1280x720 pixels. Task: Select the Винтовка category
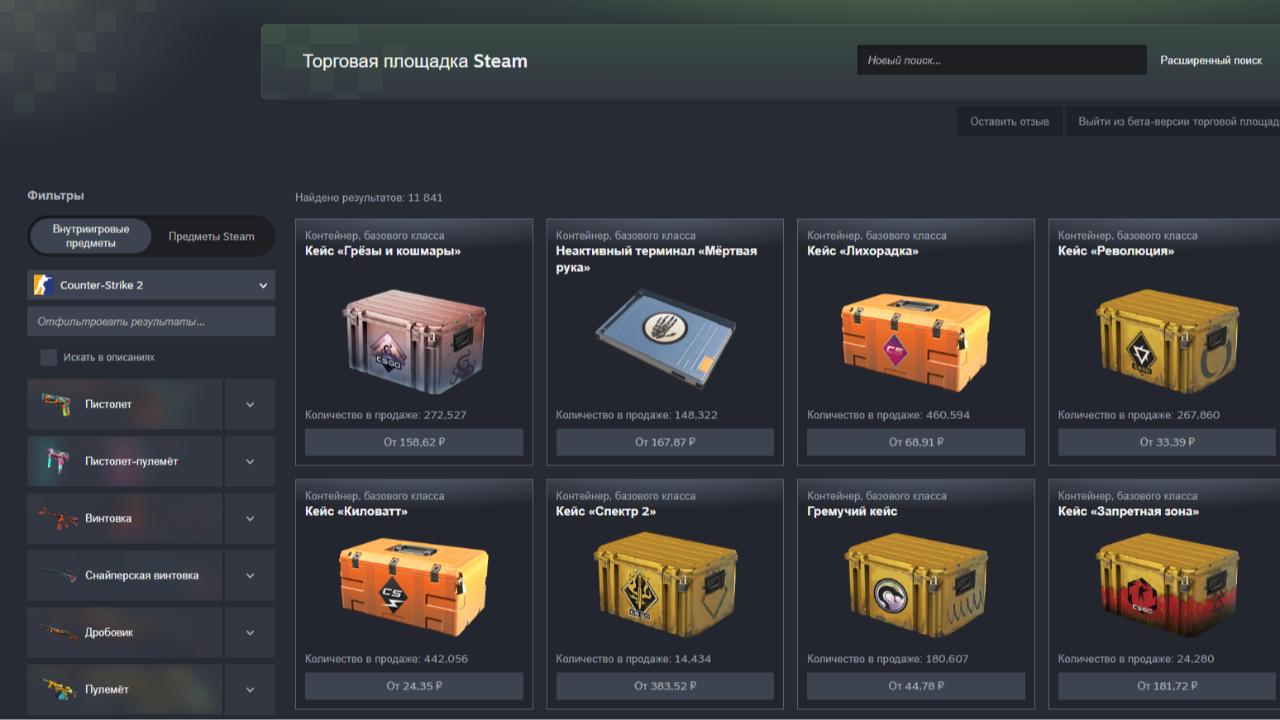pyautogui.click(x=124, y=519)
